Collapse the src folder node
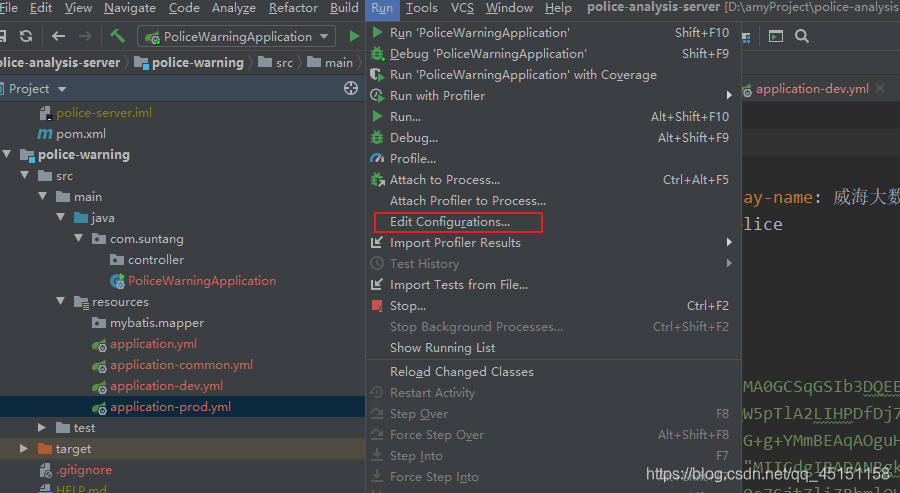This screenshot has width=900, height=493. 25,176
